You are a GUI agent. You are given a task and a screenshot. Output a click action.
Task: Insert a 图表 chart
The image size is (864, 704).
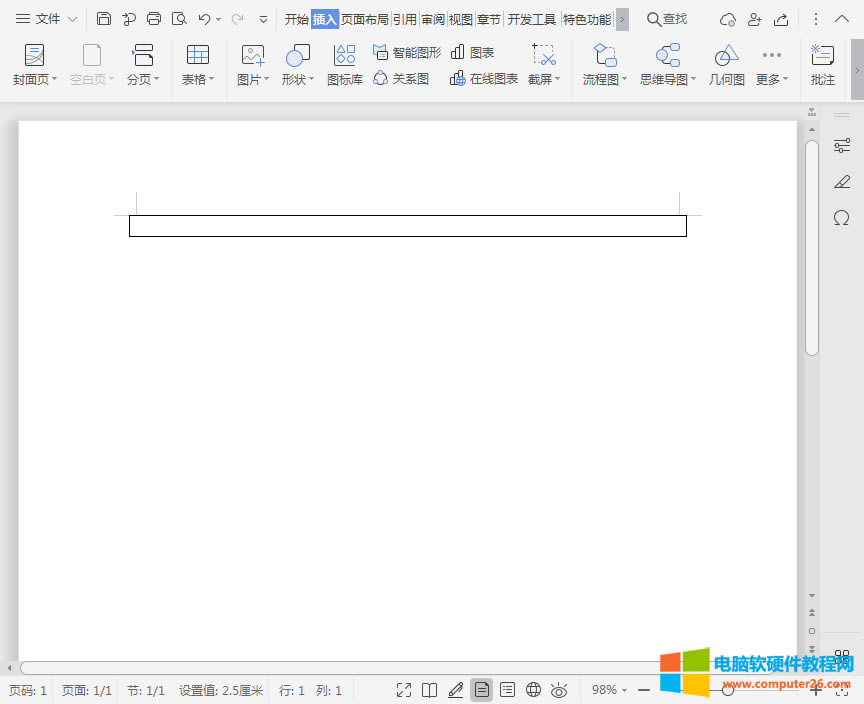[479, 52]
